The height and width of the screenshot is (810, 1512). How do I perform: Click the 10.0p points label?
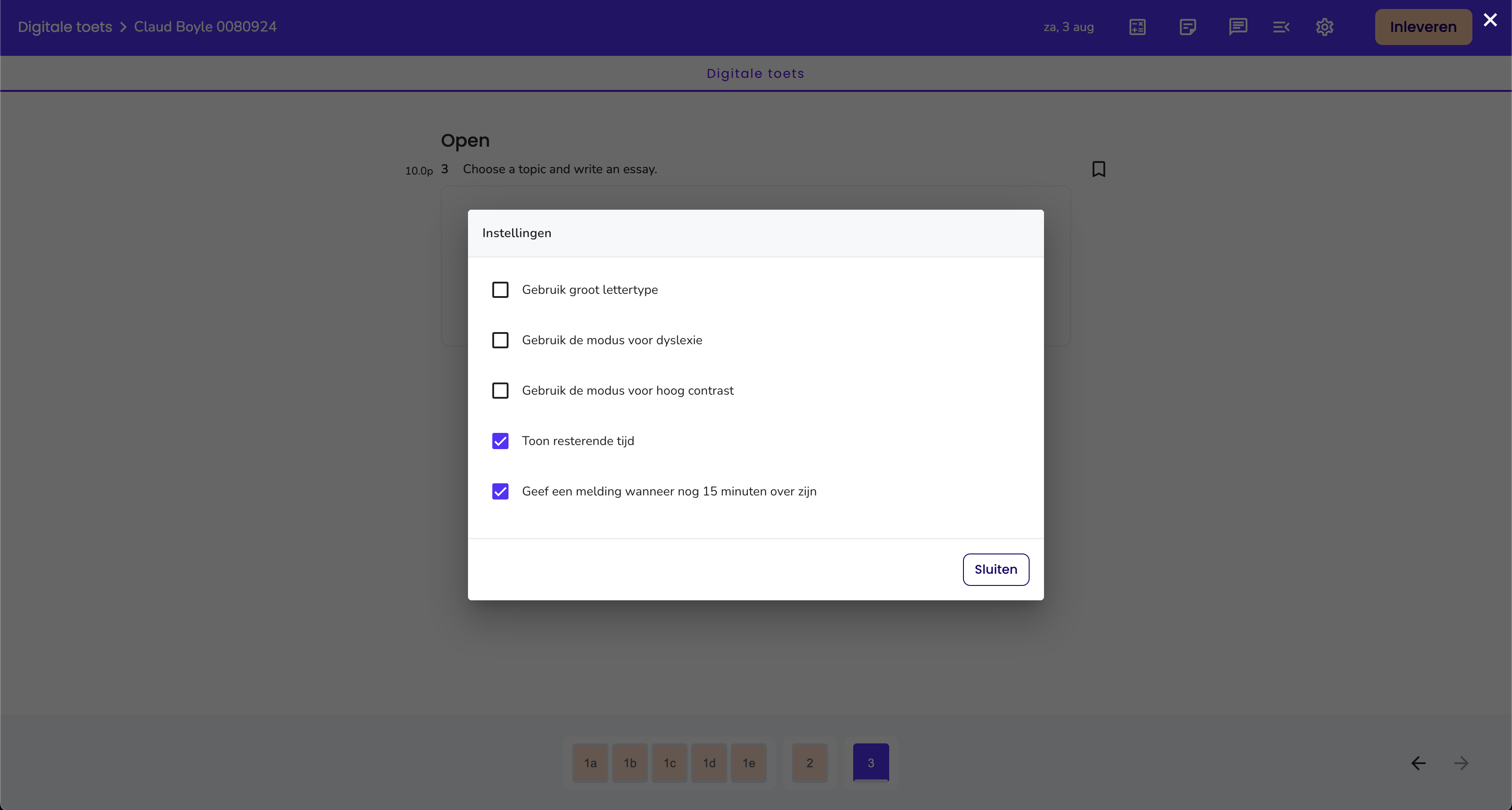coord(419,171)
